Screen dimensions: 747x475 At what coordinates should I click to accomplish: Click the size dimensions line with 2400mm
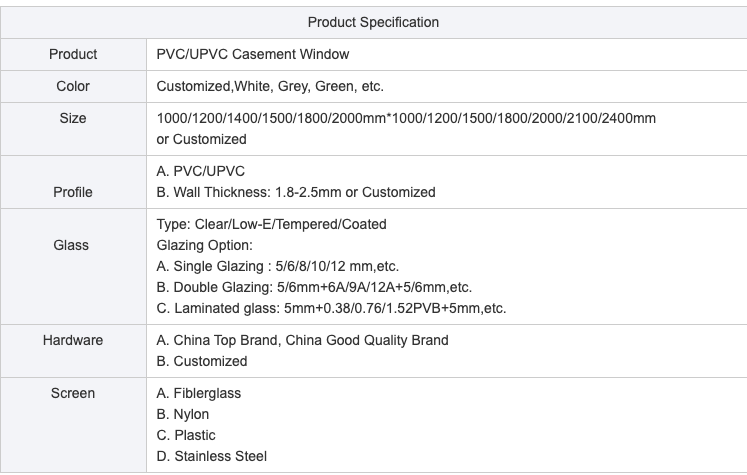[x=406, y=118]
